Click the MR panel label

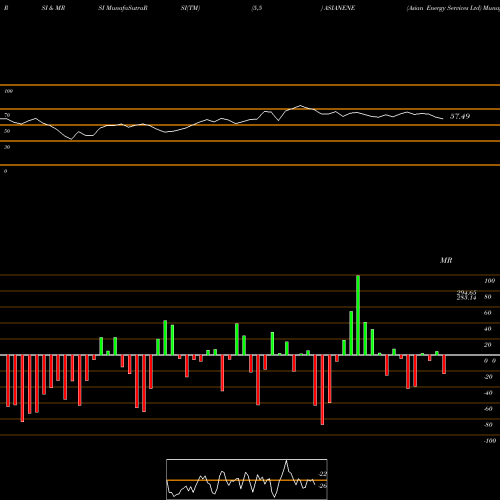click(x=446, y=260)
